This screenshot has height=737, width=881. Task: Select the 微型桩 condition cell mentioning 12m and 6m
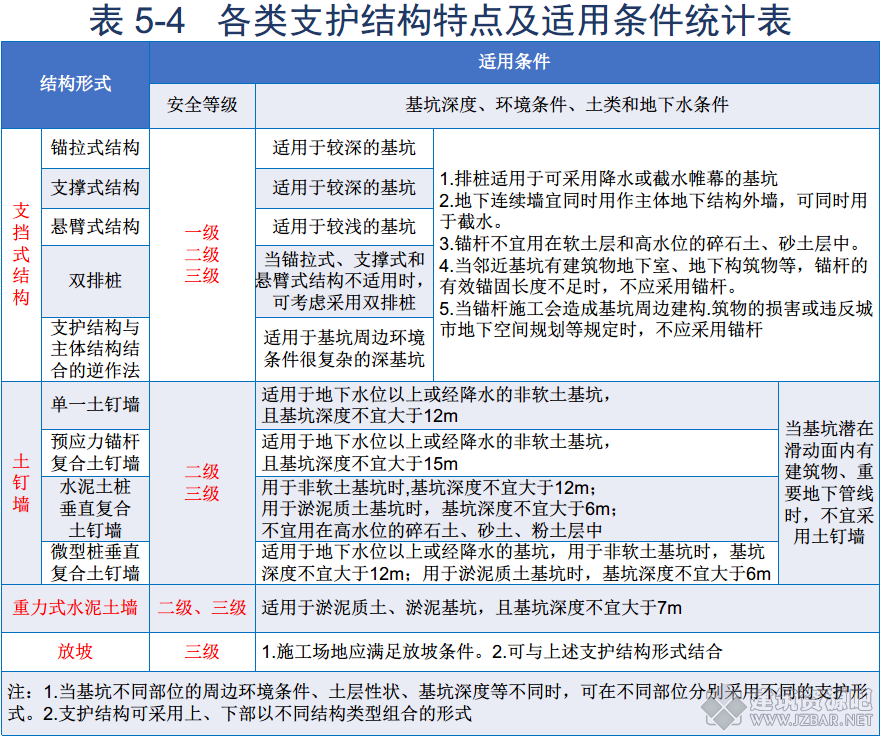click(x=517, y=563)
